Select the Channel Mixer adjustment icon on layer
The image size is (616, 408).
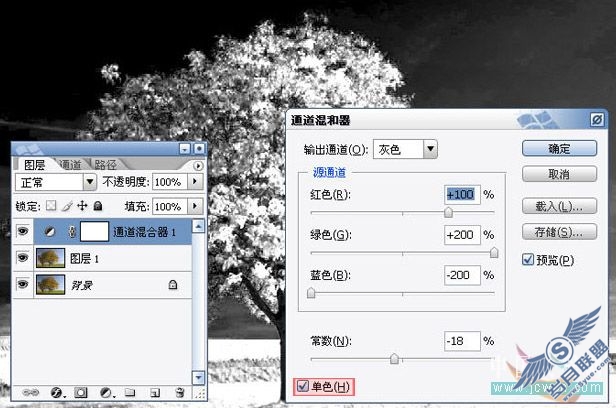click(x=50, y=232)
